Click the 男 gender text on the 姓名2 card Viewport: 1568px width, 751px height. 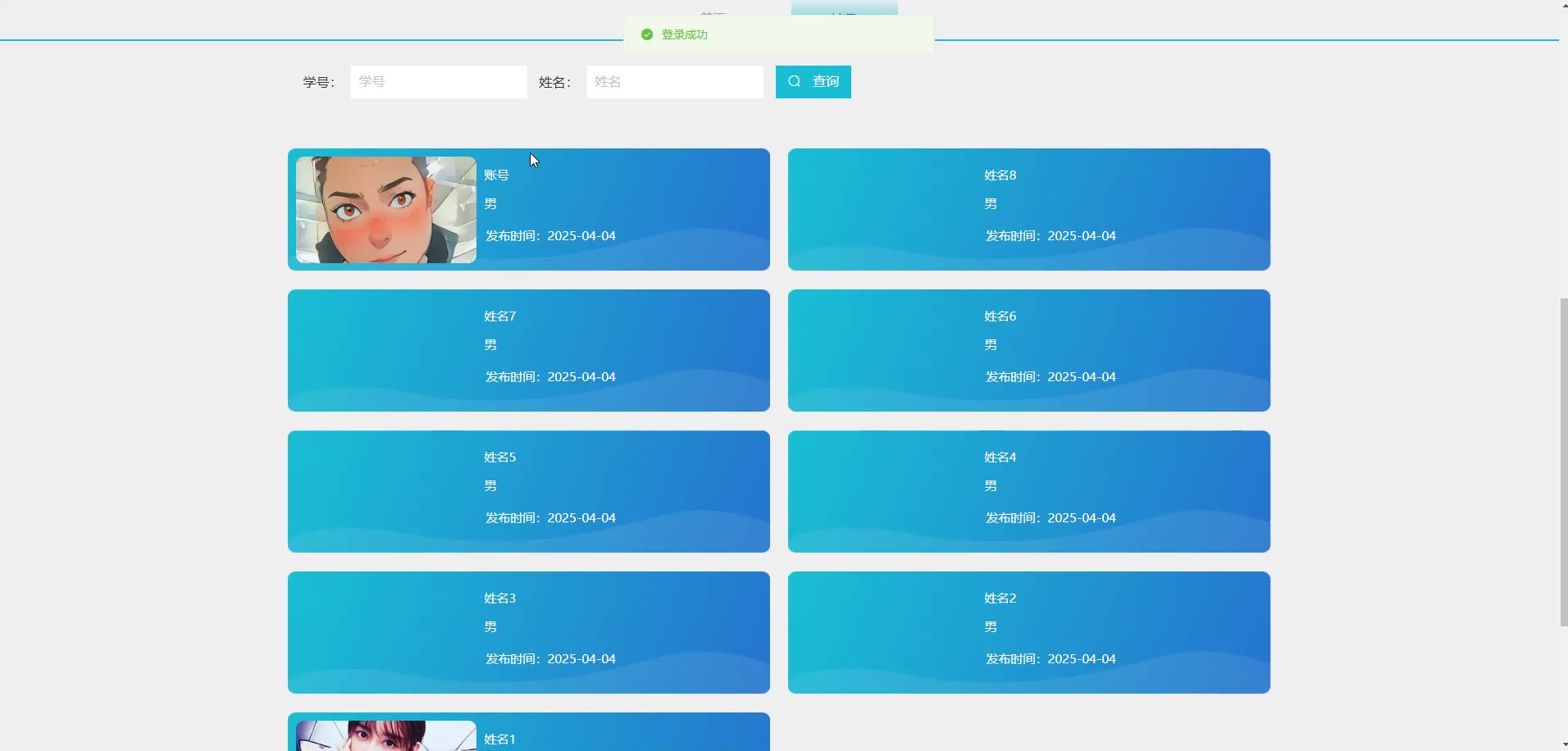991,627
